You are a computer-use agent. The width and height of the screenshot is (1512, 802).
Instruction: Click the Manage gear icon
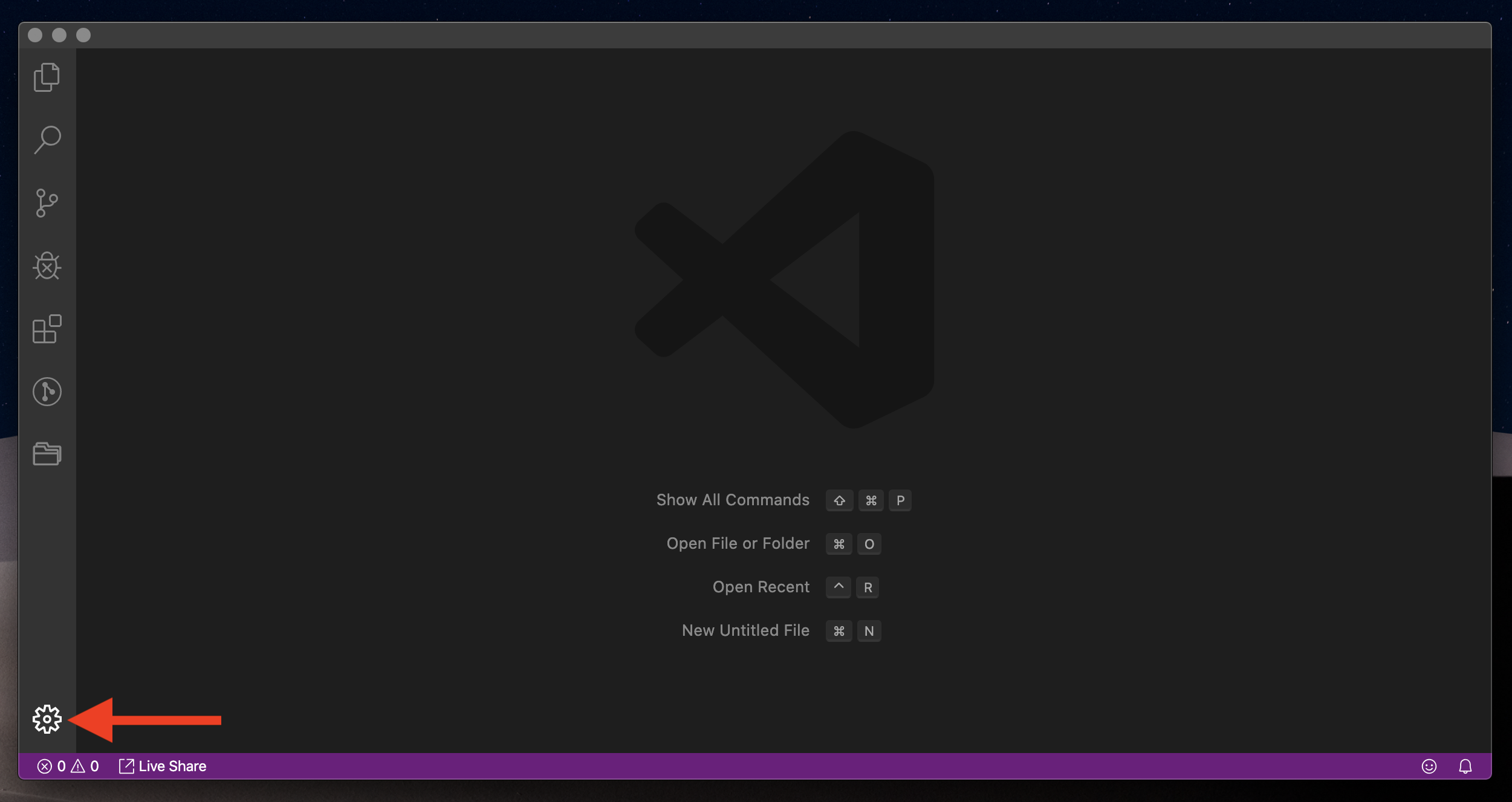(x=47, y=719)
